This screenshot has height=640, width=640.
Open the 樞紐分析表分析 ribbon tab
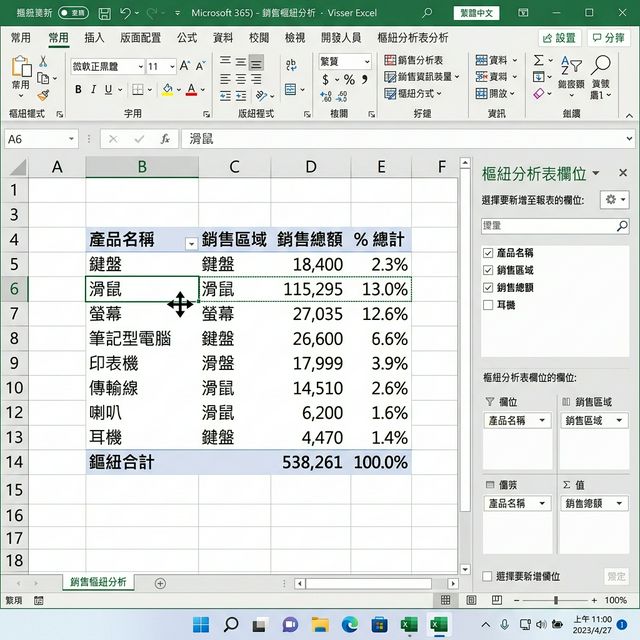pos(413,38)
